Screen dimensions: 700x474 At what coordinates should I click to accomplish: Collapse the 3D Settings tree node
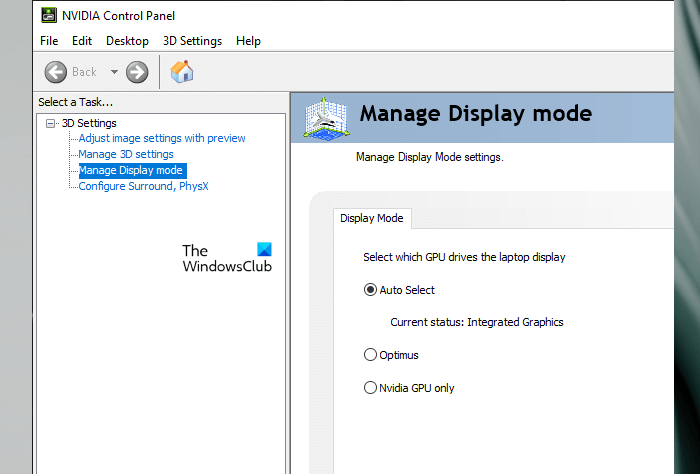[51, 123]
